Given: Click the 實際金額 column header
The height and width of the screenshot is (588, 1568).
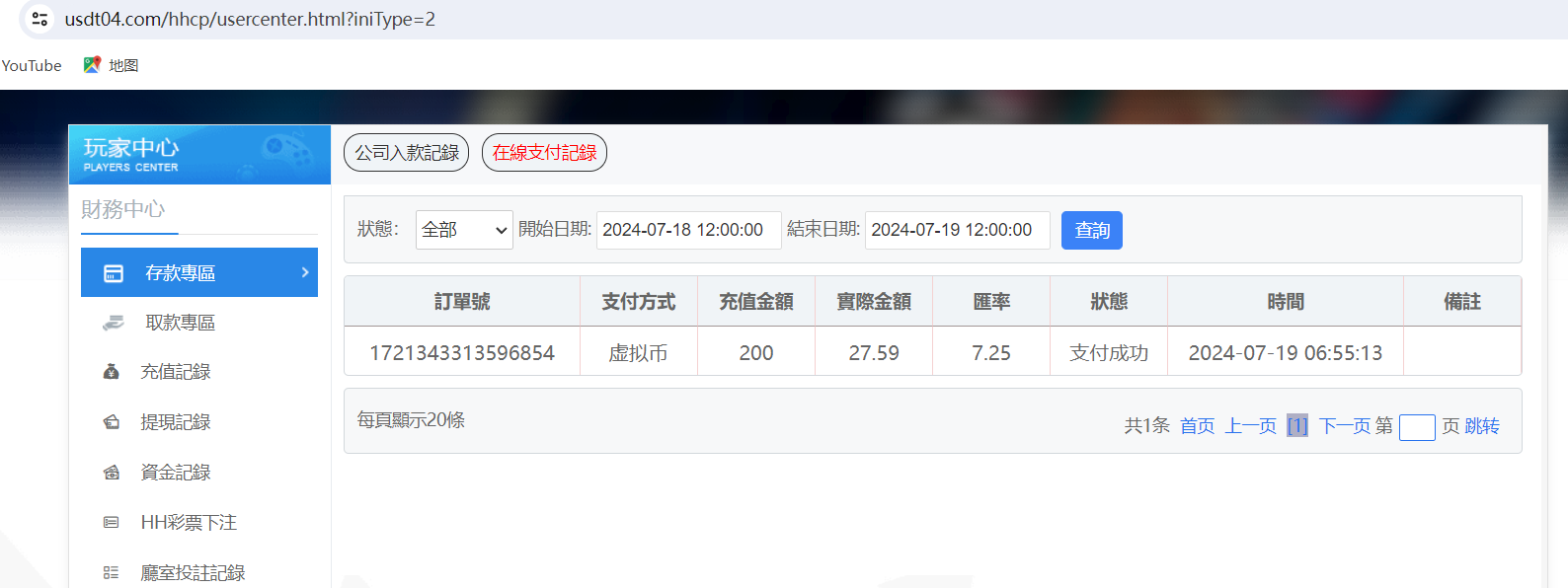Looking at the screenshot, I should [874, 302].
